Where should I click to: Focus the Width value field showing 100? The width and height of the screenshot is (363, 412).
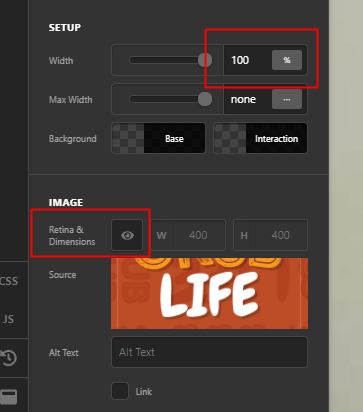click(x=247, y=60)
